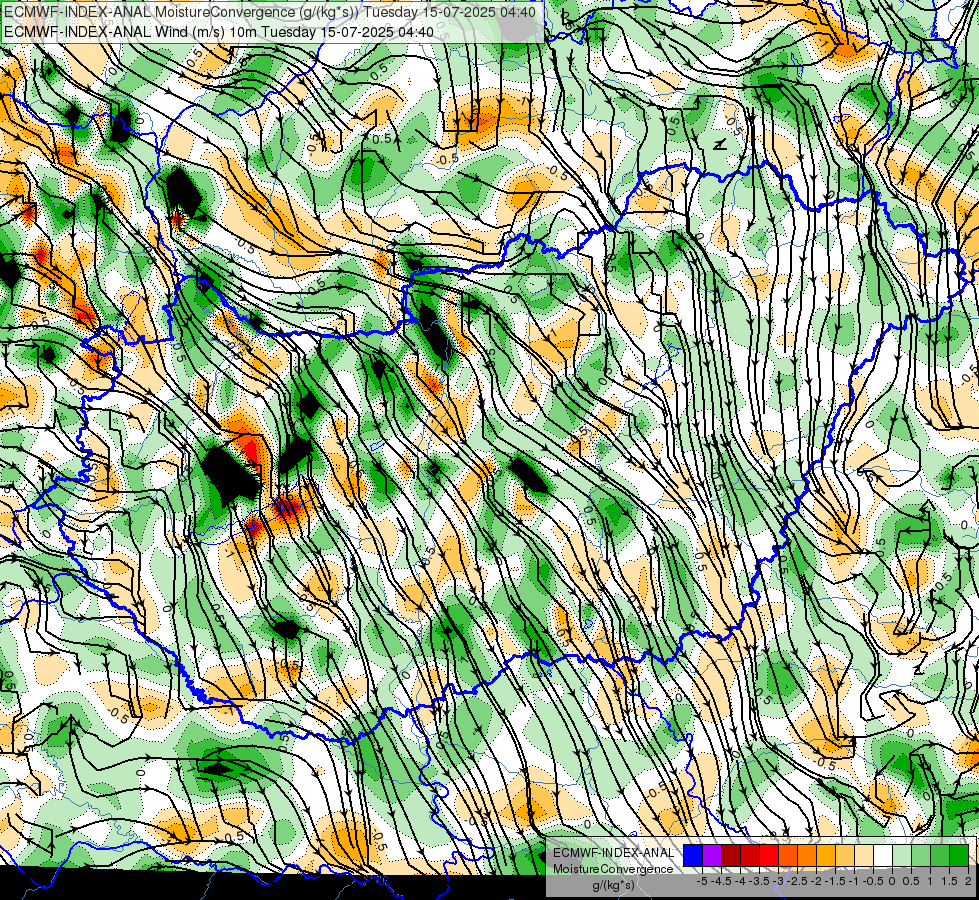Select the dark maroon legend swatch
The height and width of the screenshot is (900, 979).
click(731, 855)
